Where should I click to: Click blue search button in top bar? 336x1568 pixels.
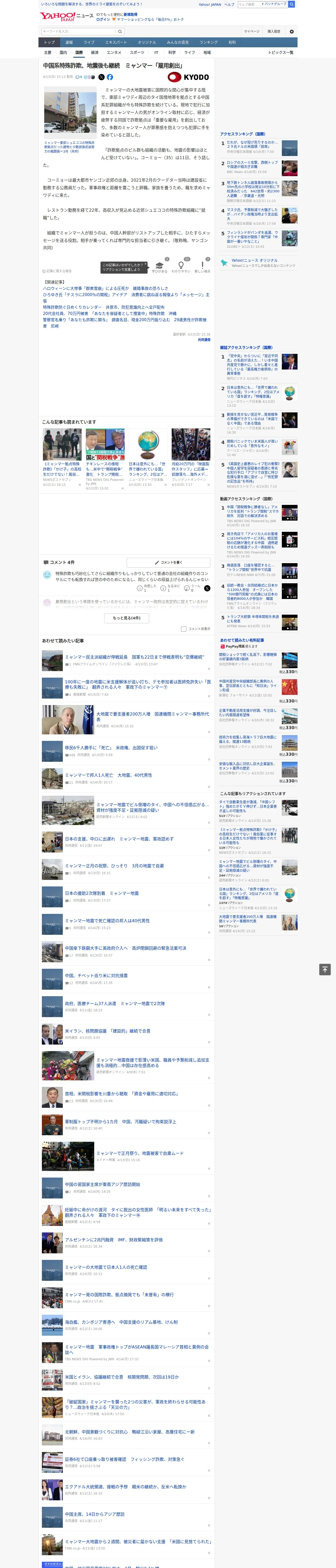pyautogui.click(x=292, y=4)
